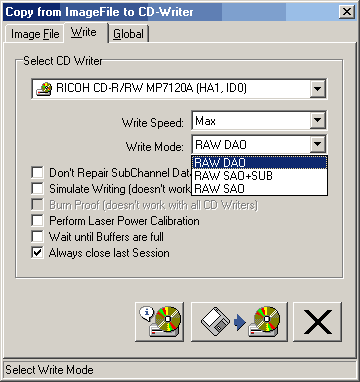The width and height of the screenshot is (360, 382).
Task: Collapse the Write Mode dropdown arrow
Action: [x=318, y=144]
